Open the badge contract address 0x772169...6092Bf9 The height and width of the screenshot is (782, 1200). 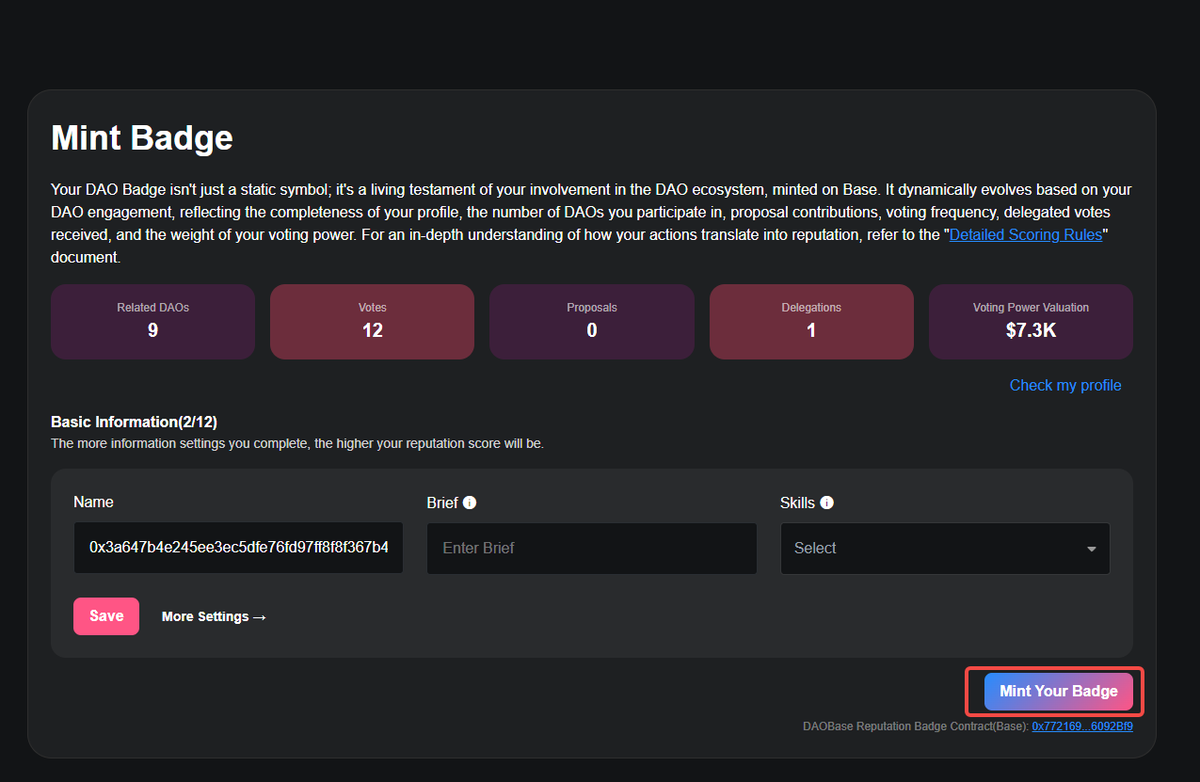(x=1082, y=727)
